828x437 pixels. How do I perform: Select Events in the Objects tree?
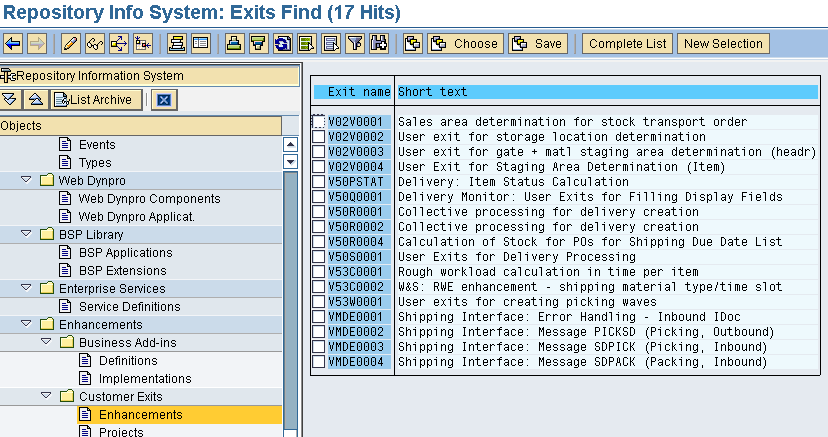click(x=97, y=145)
